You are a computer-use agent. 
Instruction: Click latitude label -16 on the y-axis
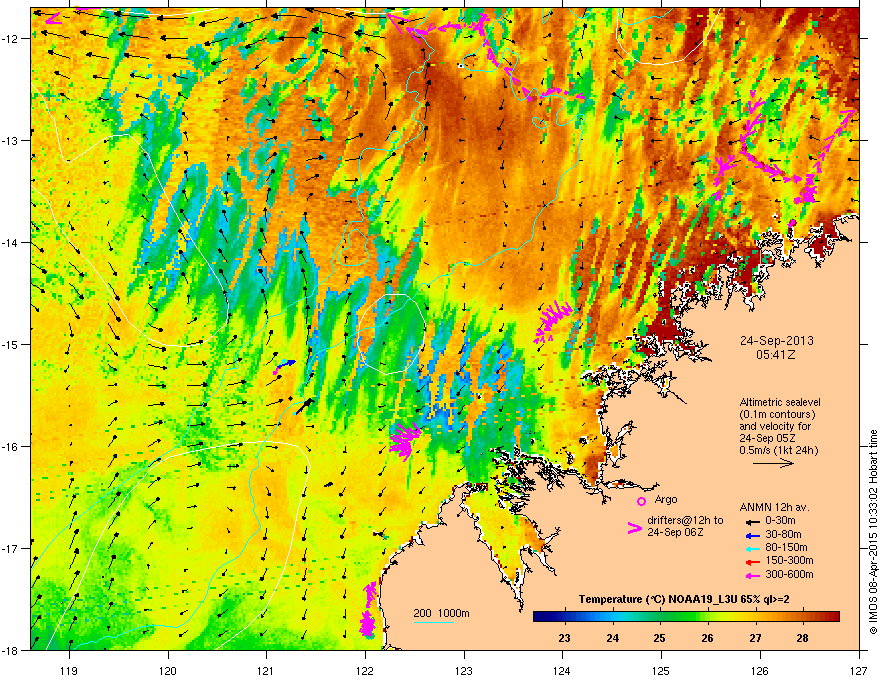(11, 447)
